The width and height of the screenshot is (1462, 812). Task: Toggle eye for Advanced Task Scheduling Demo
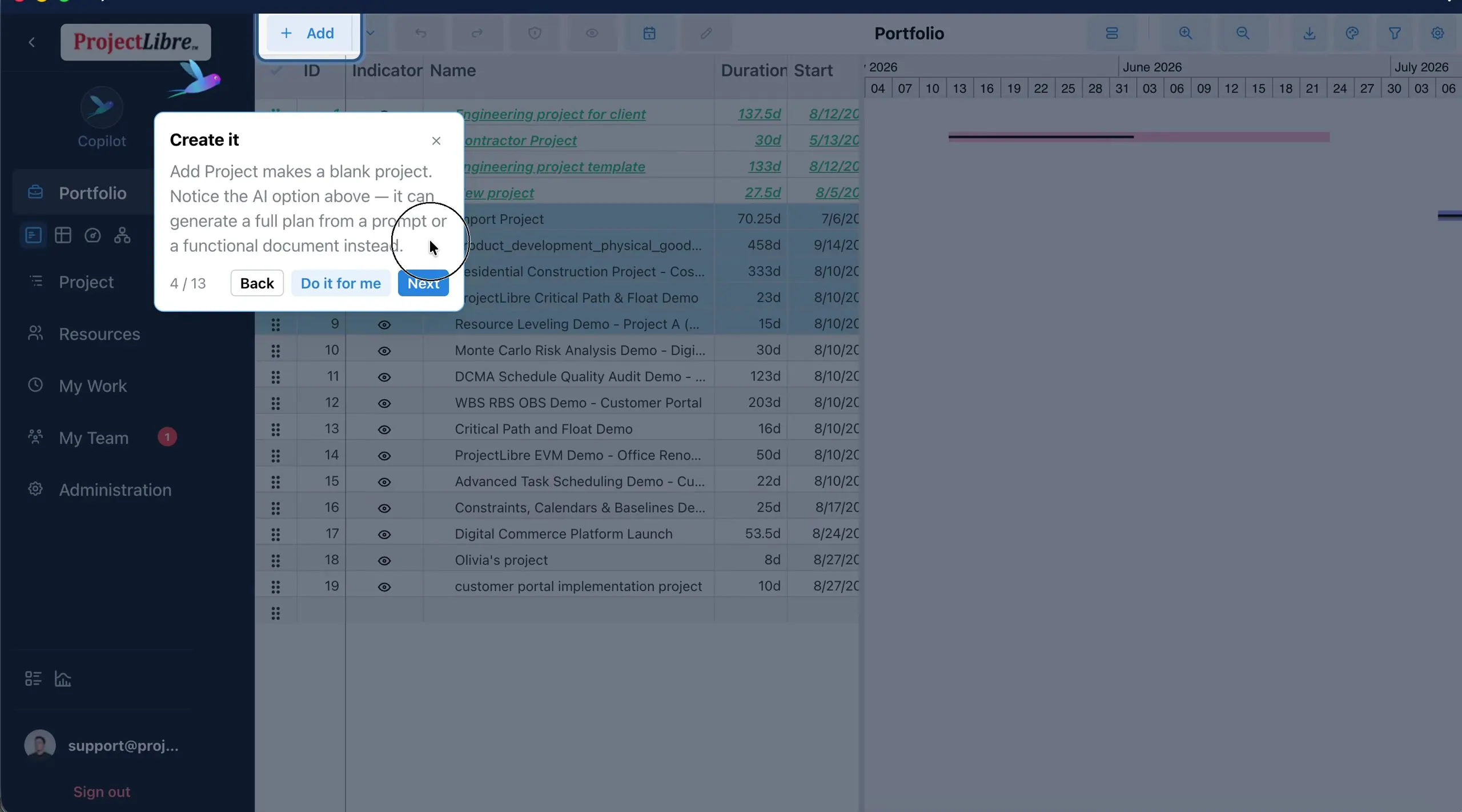(x=384, y=482)
